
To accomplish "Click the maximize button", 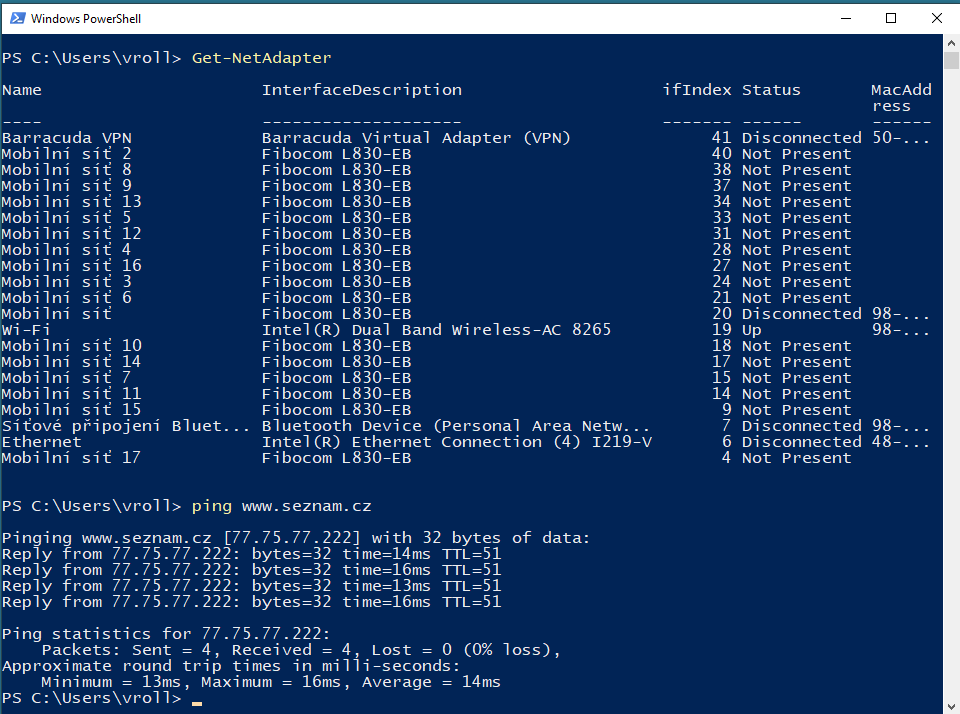I will coord(891,18).
